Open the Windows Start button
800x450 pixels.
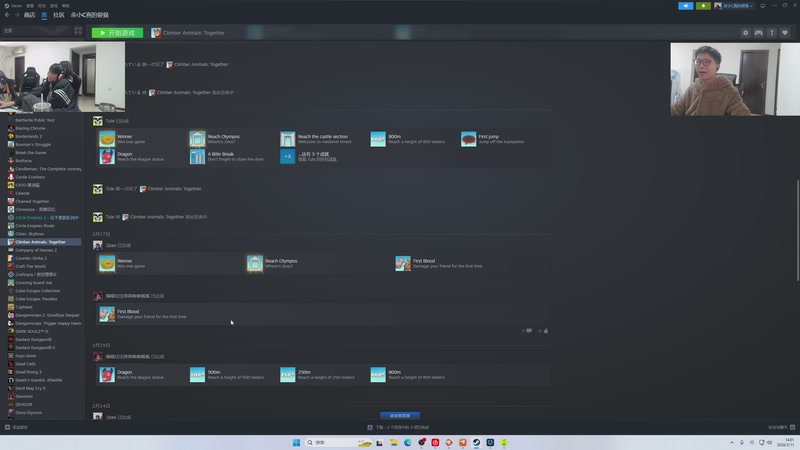(x=296, y=442)
